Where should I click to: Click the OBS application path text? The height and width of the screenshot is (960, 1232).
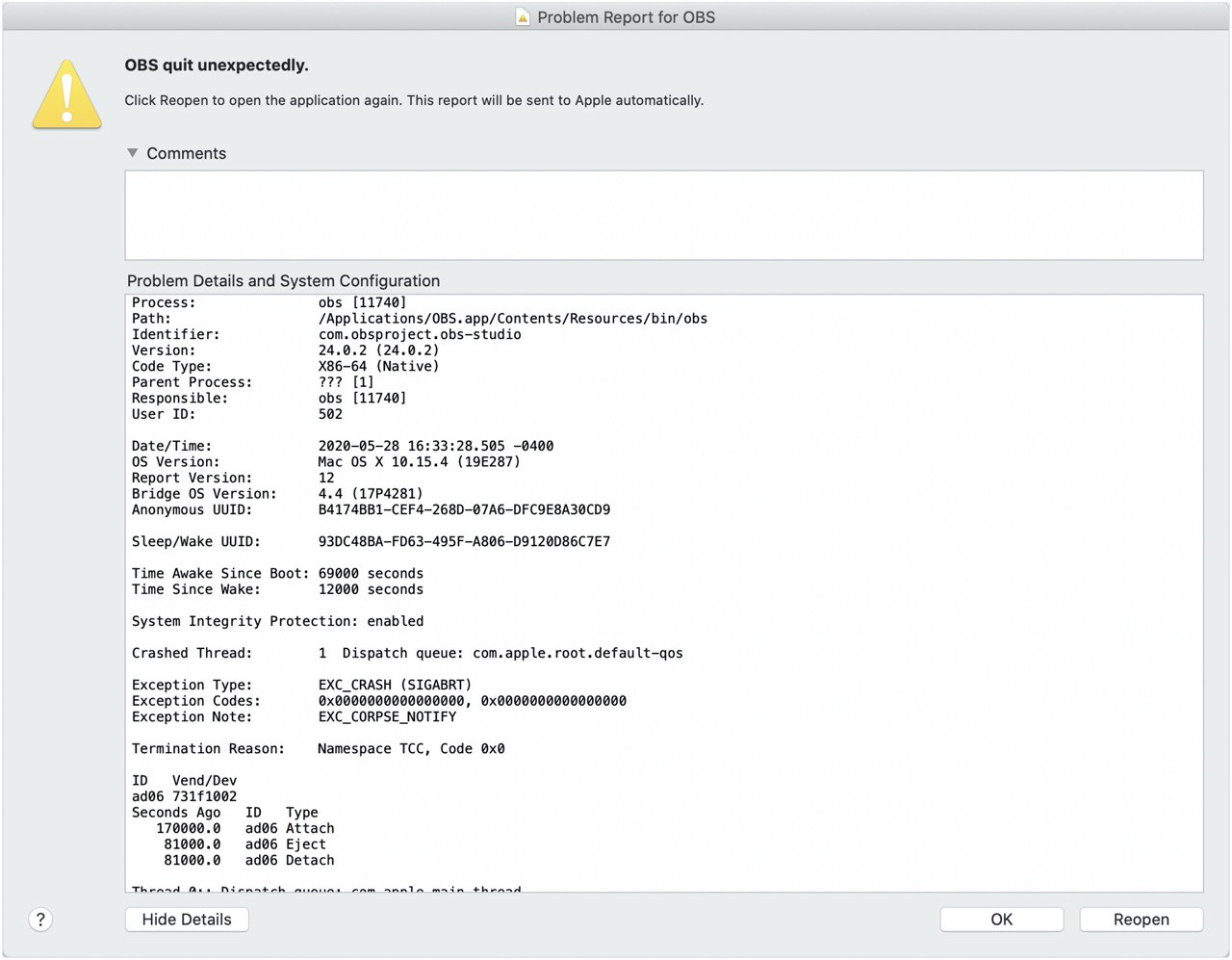point(513,319)
